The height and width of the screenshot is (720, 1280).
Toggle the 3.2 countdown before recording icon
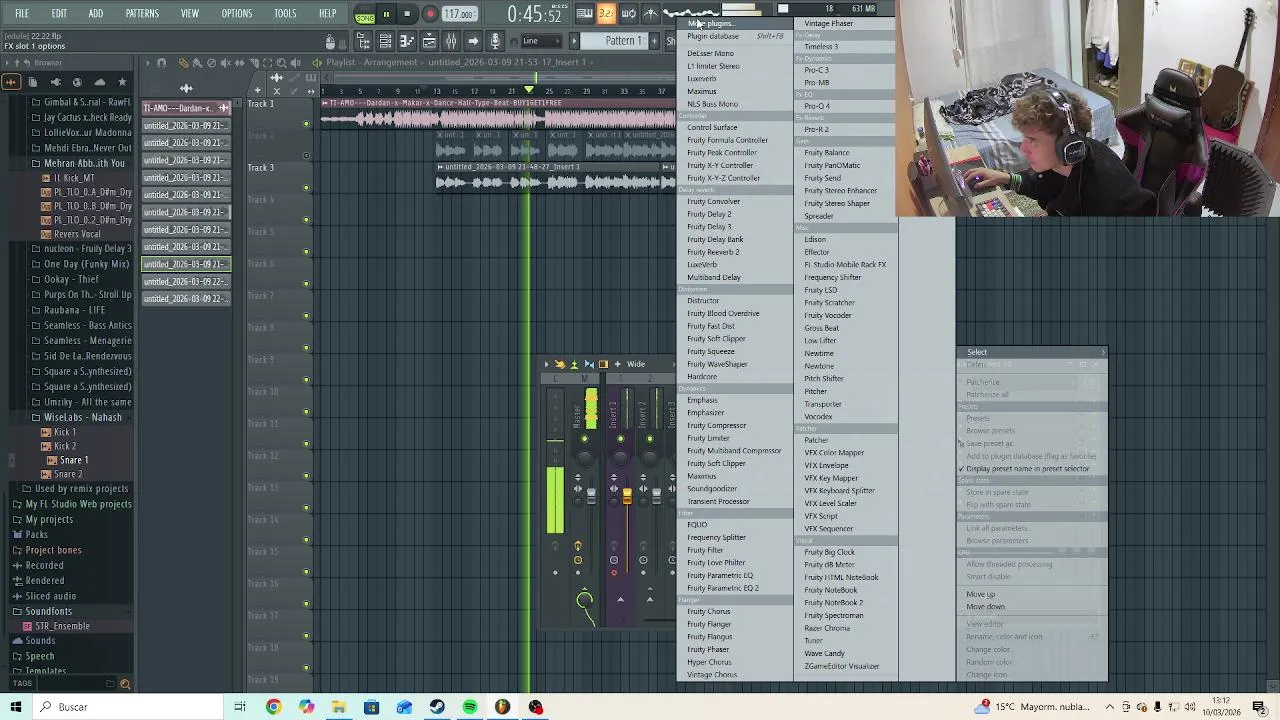(x=606, y=13)
